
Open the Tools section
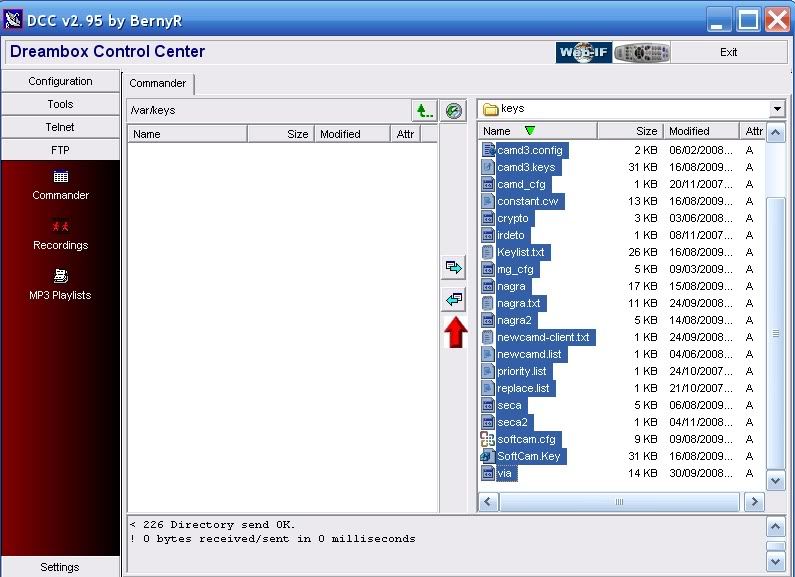pyautogui.click(x=60, y=104)
